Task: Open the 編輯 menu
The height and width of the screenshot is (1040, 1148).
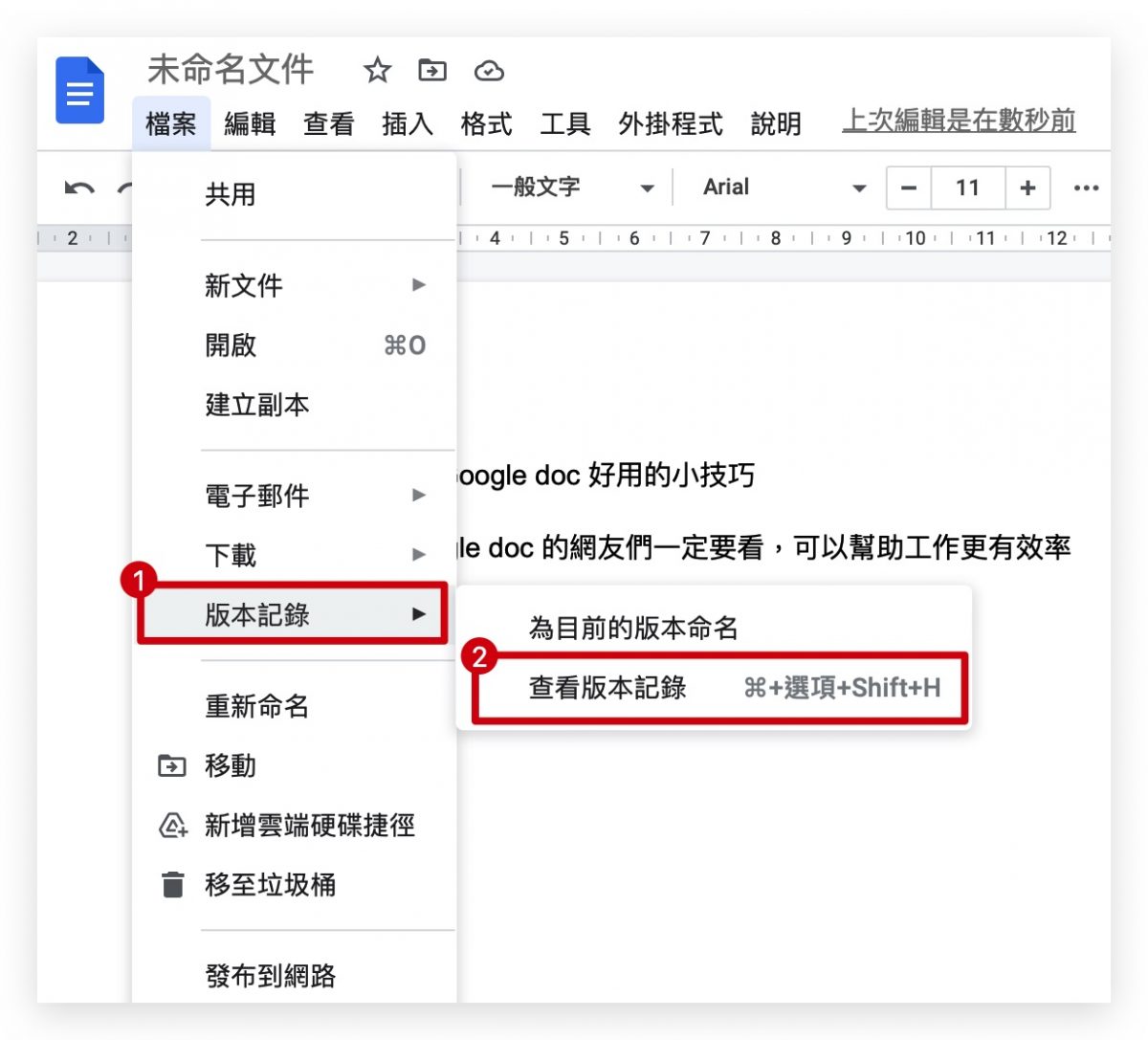Action: click(x=250, y=123)
